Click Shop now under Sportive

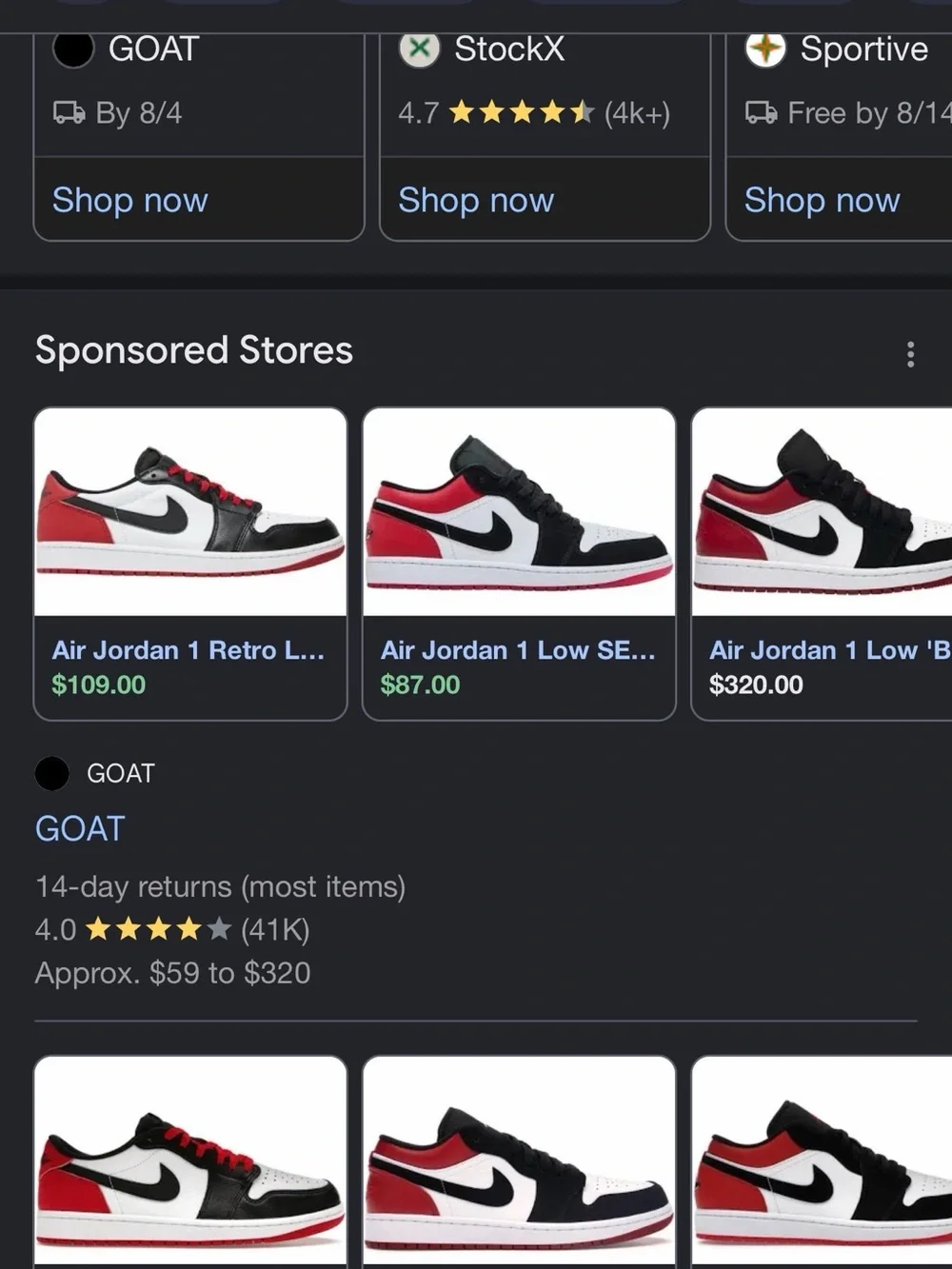[x=822, y=200]
